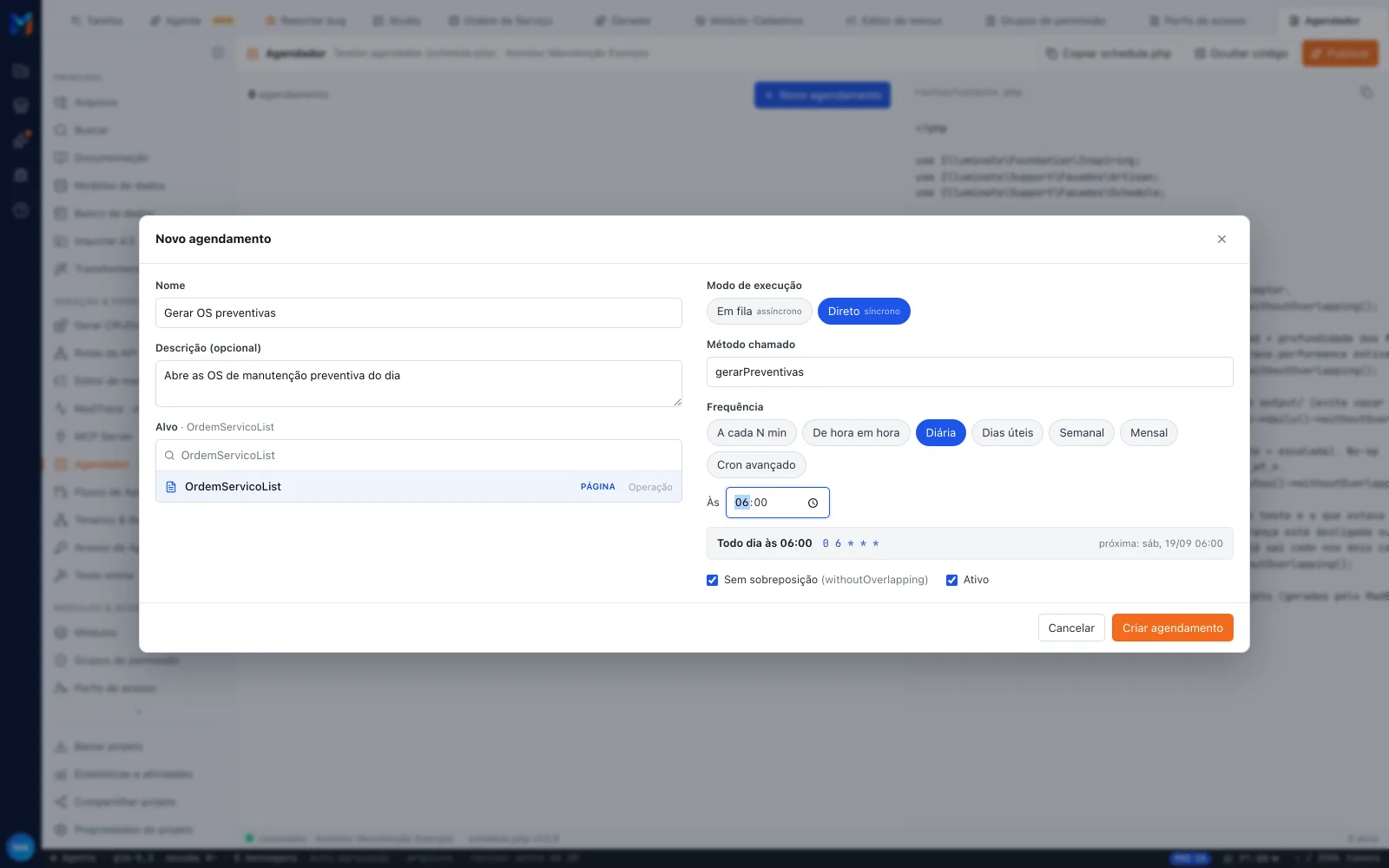Select Dias úteis frequency
The image size is (1389, 868).
(1008, 433)
